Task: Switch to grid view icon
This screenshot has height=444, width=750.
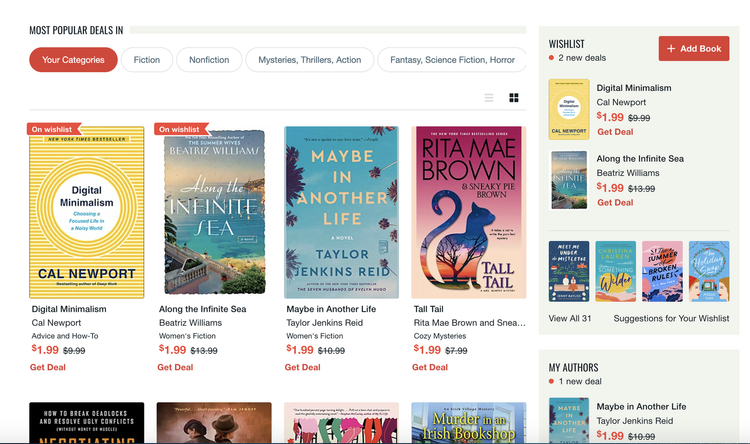Action: point(514,98)
